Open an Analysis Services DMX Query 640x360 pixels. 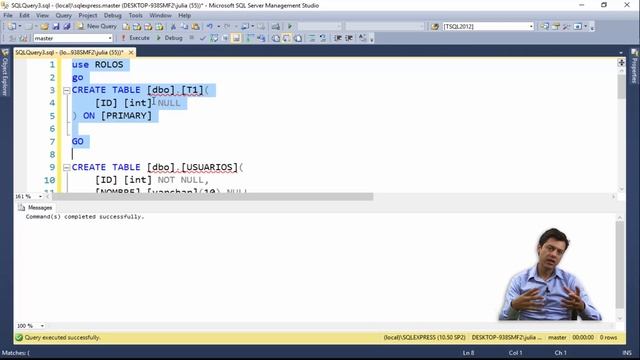pyautogui.click(x=148, y=27)
